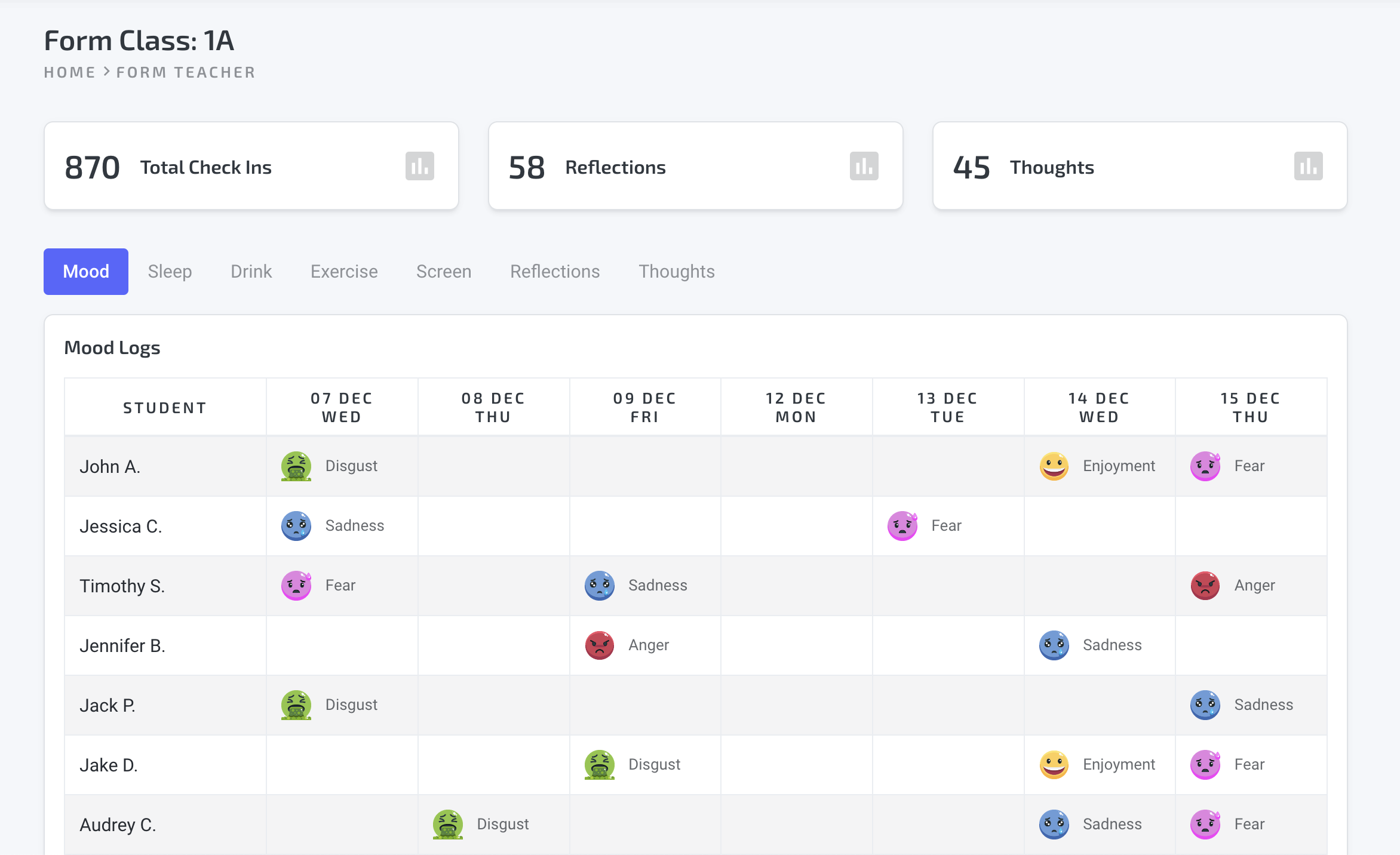1400x855 pixels.
Task: Open student Audrey C.
Action: pos(118,825)
